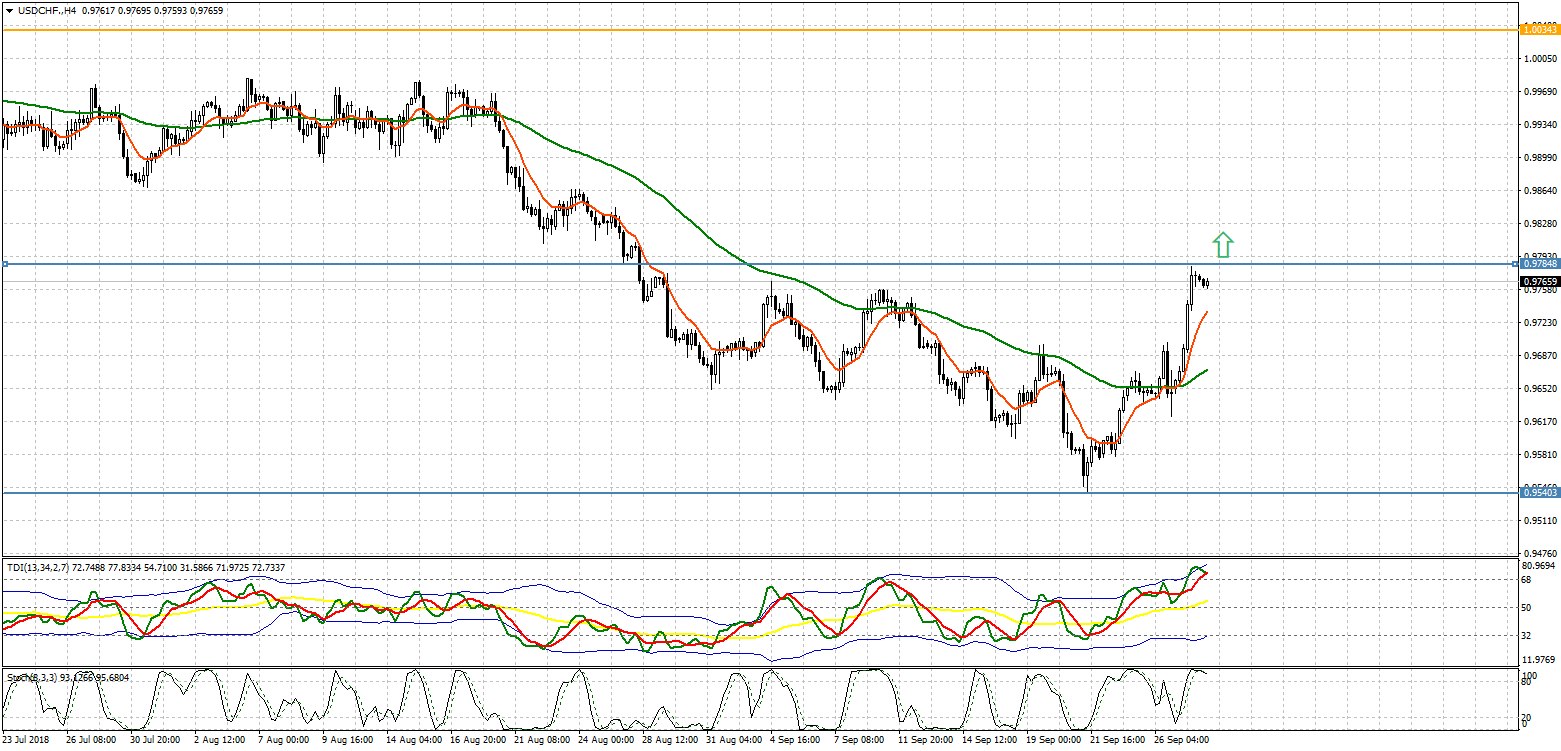Viewport: 1561px width, 751px height.
Task: Click the 0.98640 price scale value
Action: click(1540, 191)
